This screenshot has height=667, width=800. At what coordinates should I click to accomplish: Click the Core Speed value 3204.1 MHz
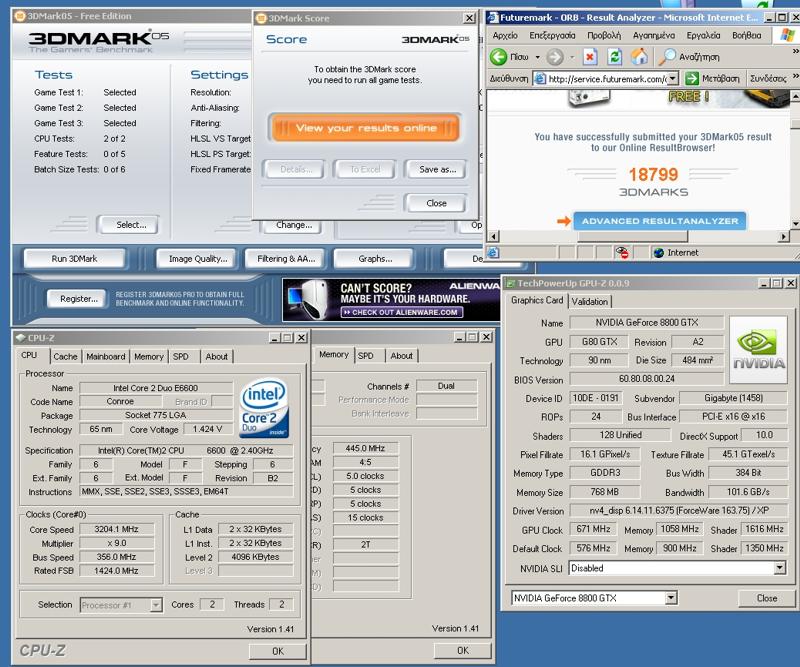(116, 529)
